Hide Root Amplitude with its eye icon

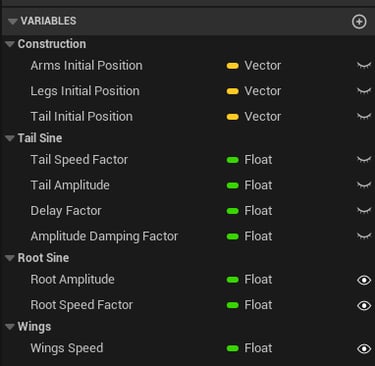click(x=364, y=280)
